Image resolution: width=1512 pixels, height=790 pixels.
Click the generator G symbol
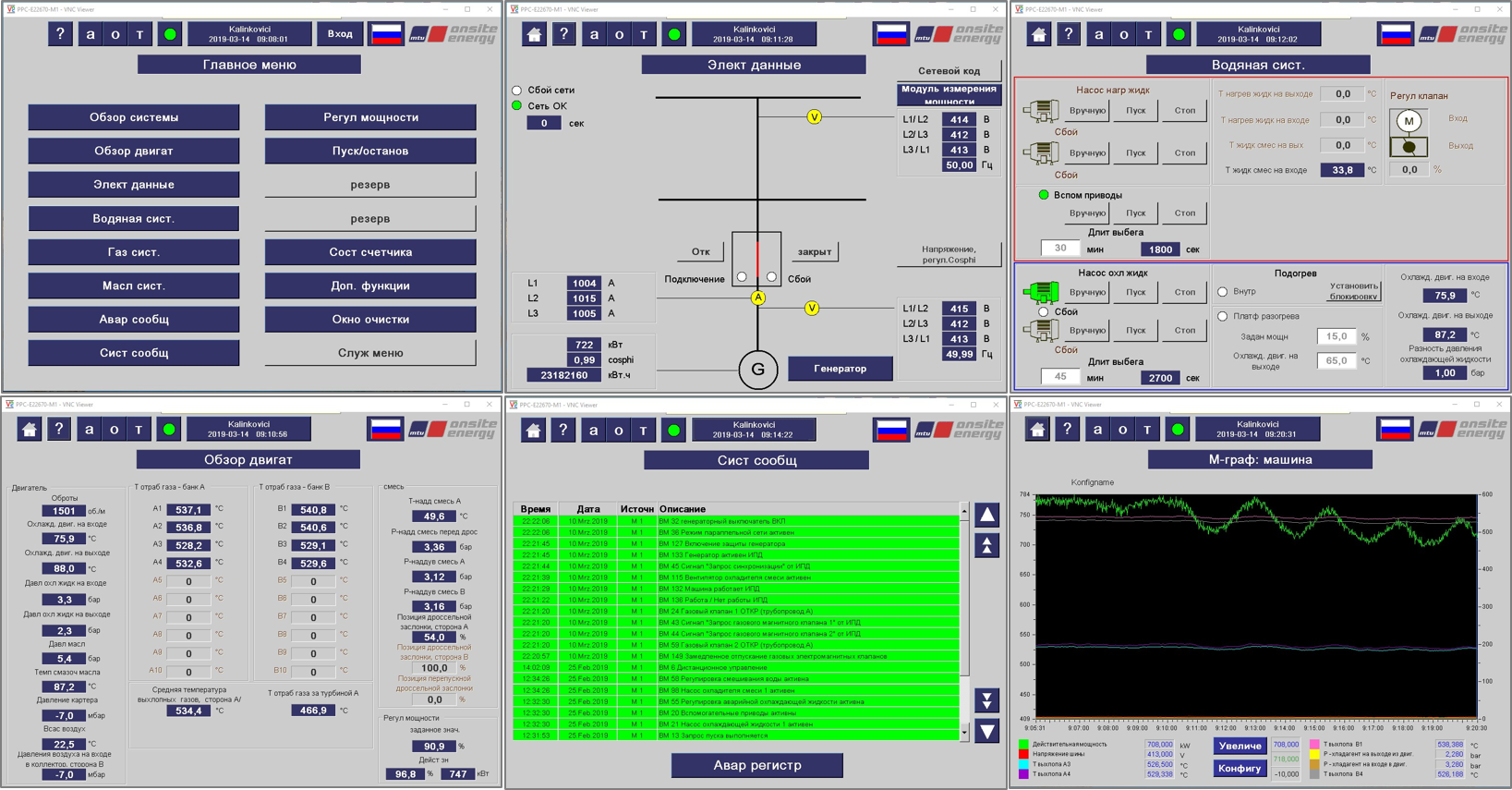758,369
